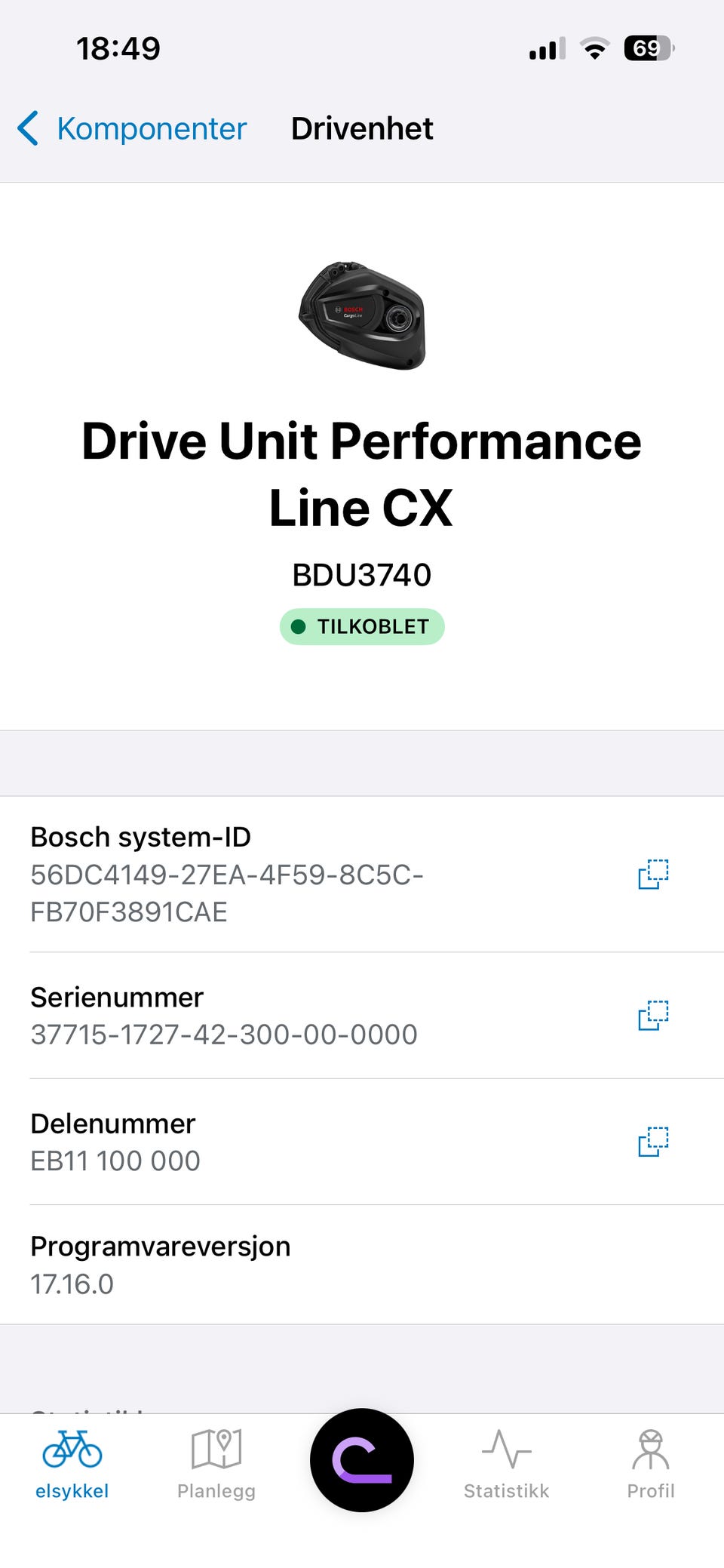Tap the battery indicator in status bar
This screenshot has height=1568, width=724.
[x=649, y=48]
